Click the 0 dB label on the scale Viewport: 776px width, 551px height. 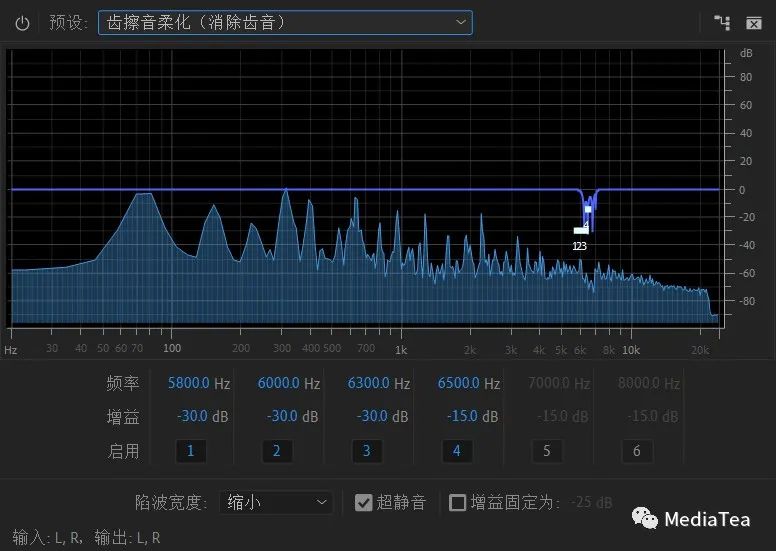coord(741,190)
